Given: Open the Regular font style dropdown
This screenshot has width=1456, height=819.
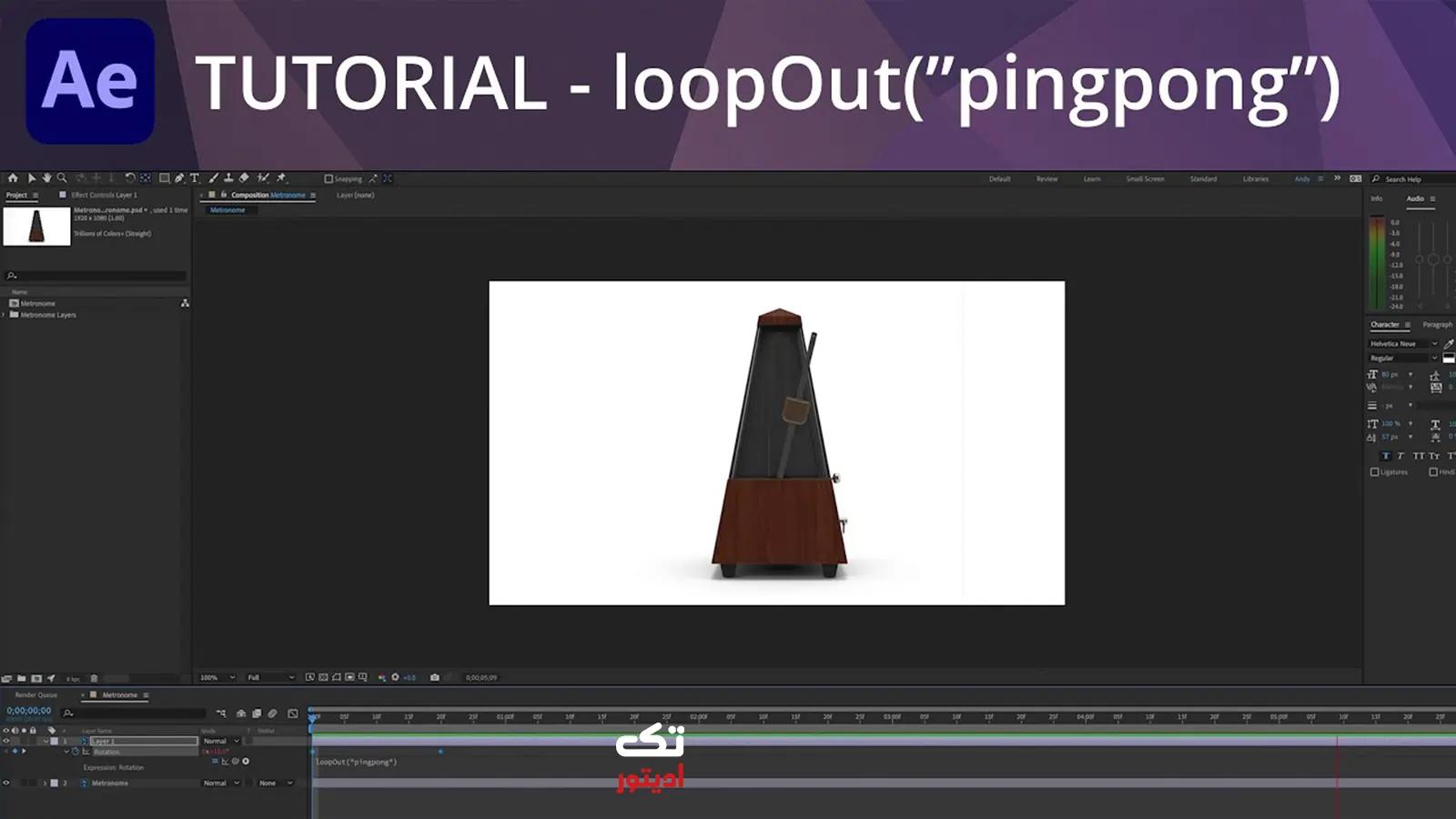Looking at the screenshot, I should [x=1403, y=358].
